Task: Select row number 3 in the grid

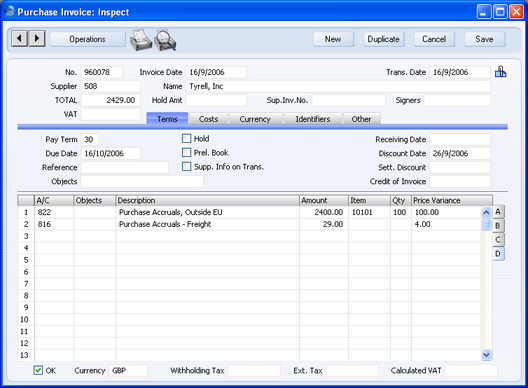Action: [26, 236]
